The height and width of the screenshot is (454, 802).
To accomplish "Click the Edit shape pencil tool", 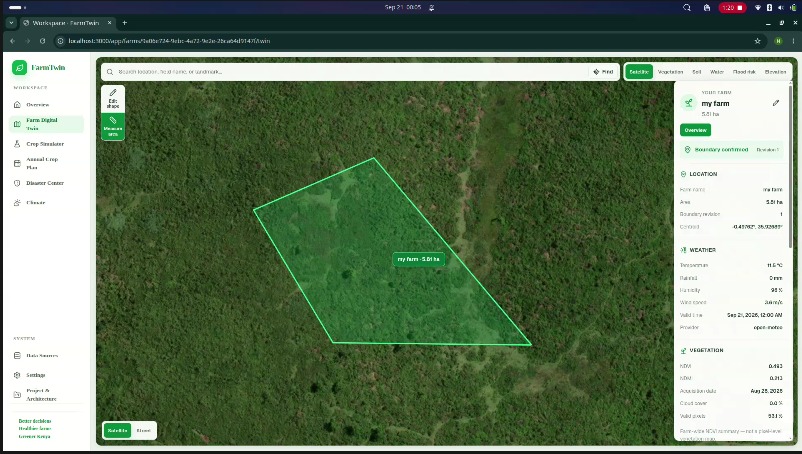I will click(x=113, y=99).
